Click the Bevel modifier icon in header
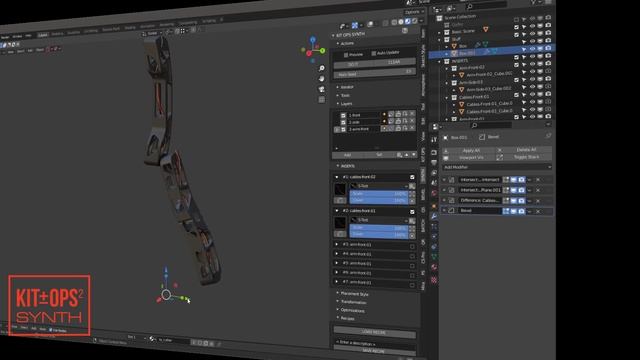This screenshot has height=360, width=640. click(482, 137)
